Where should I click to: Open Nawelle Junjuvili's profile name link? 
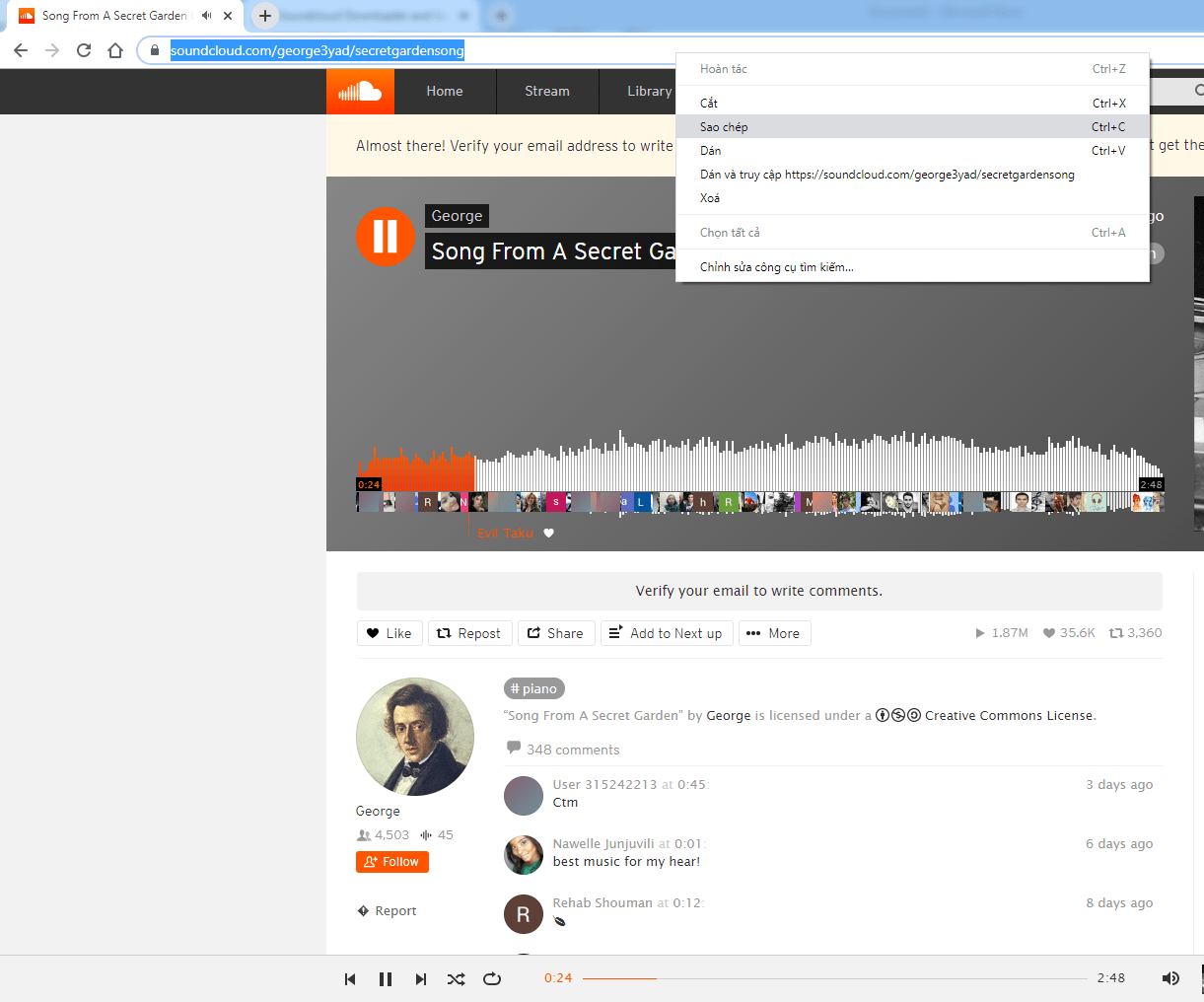pos(603,844)
